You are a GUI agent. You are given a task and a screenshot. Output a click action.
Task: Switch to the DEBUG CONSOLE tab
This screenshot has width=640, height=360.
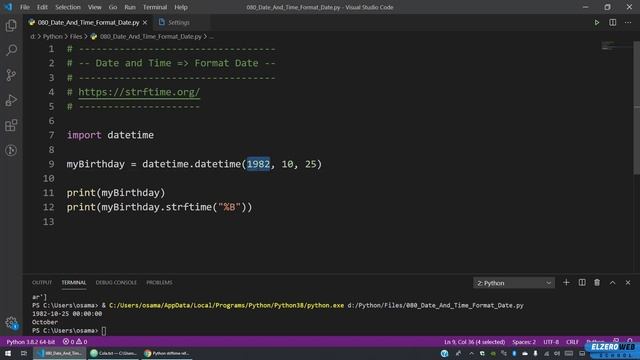point(116,282)
